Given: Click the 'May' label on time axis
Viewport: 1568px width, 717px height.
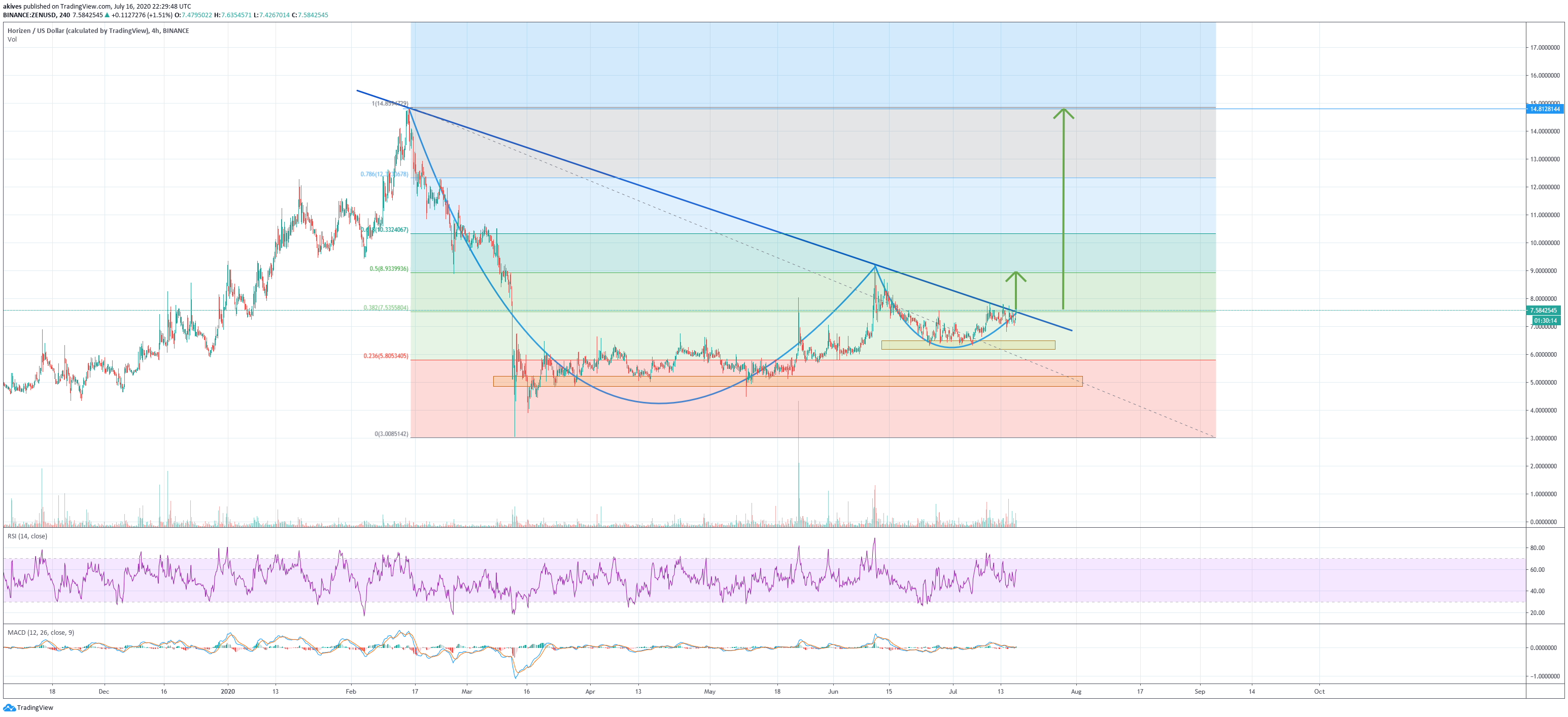Looking at the screenshot, I should [710, 692].
